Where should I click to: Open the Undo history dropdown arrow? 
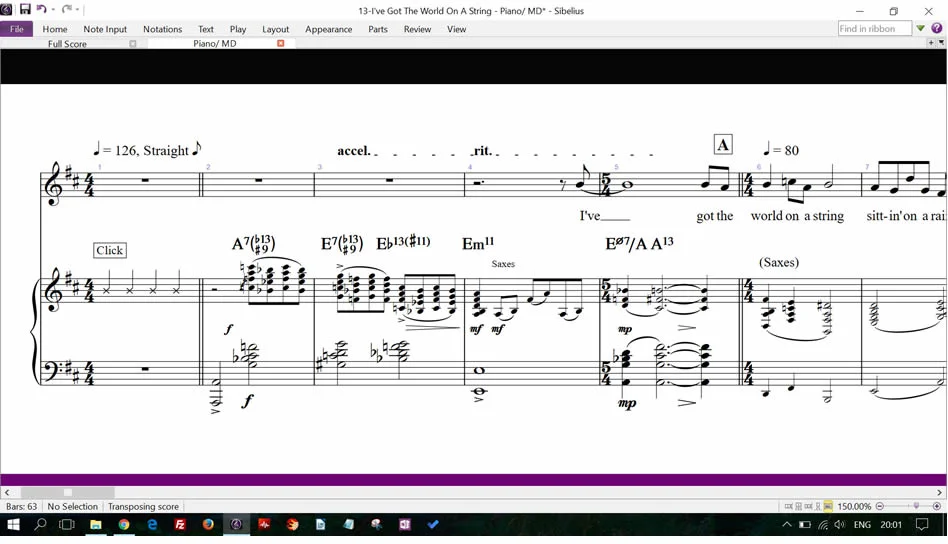pyautogui.click(x=53, y=10)
